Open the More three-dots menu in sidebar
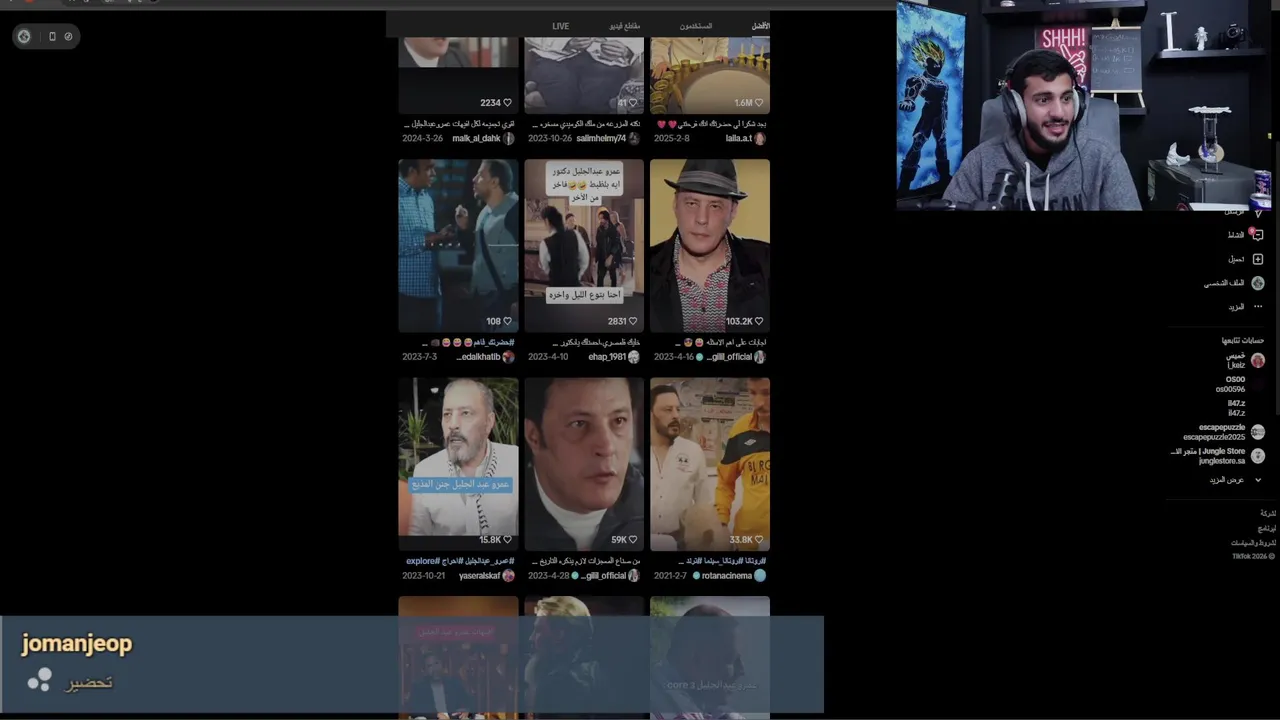 [1258, 307]
